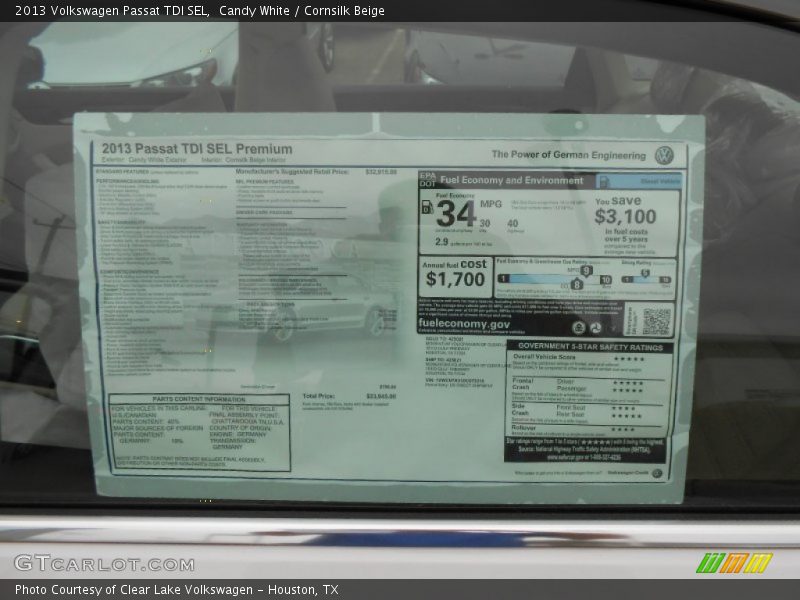Click the Volkswagen logo on the sticker
Image resolution: width=800 pixels, height=600 pixels.
coord(664,156)
